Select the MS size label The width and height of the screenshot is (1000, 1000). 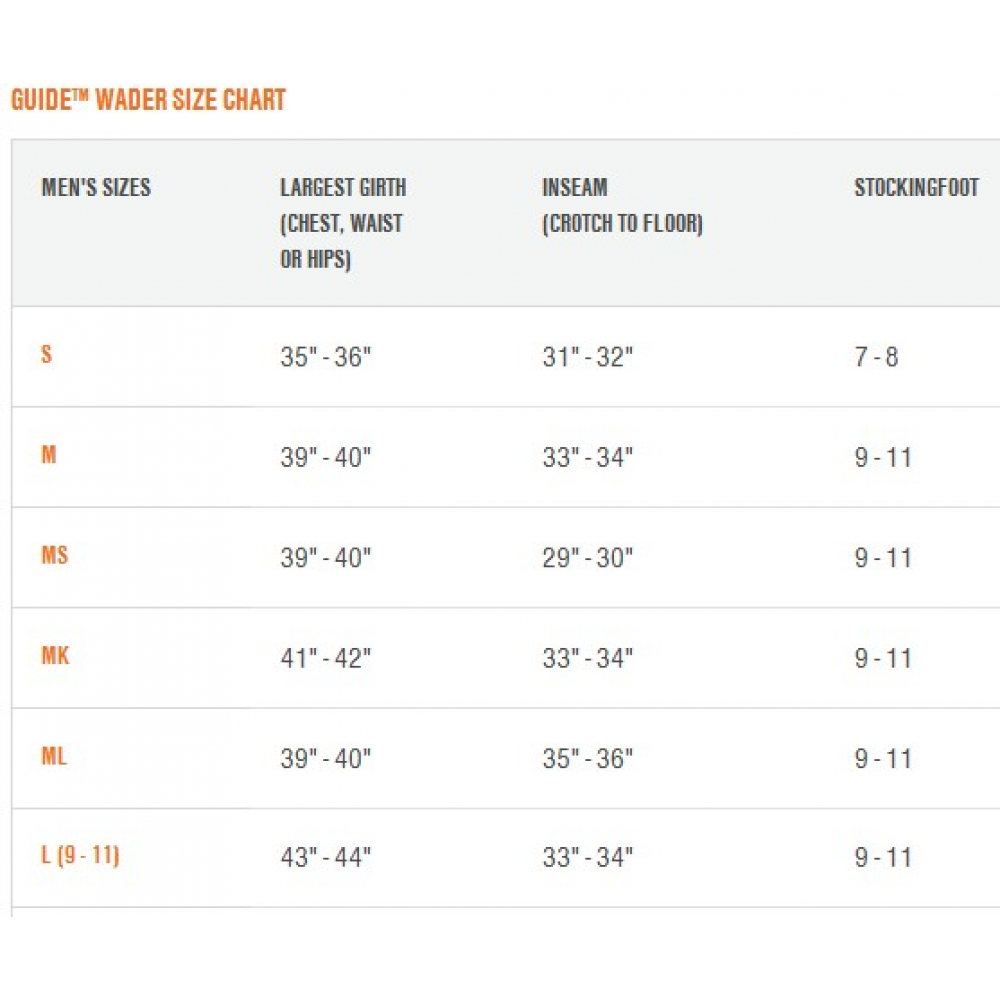tap(54, 555)
